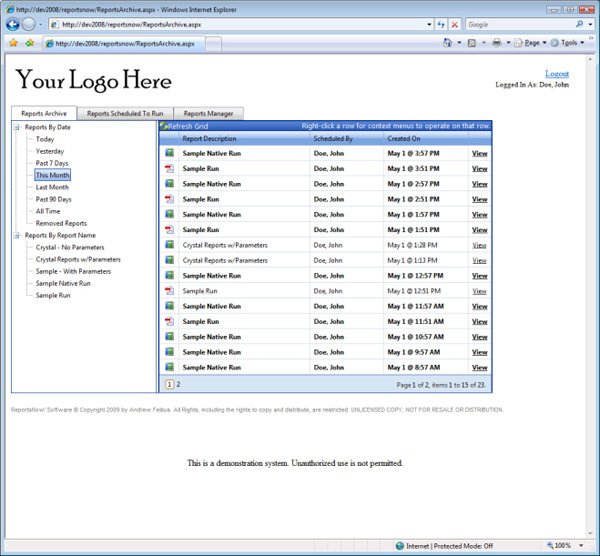The image size is (600, 556).
Task: Click the IE Forward navigation button
Action: click(x=28, y=24)
